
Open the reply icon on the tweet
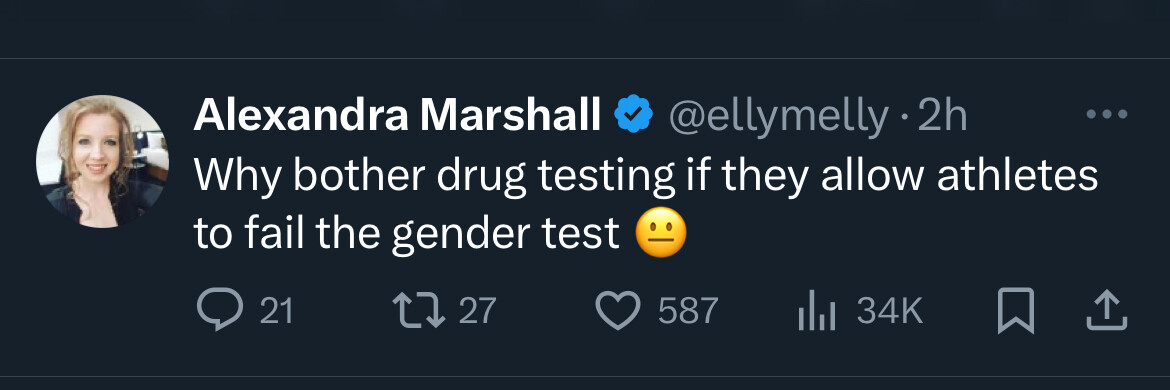coord(219,310)
